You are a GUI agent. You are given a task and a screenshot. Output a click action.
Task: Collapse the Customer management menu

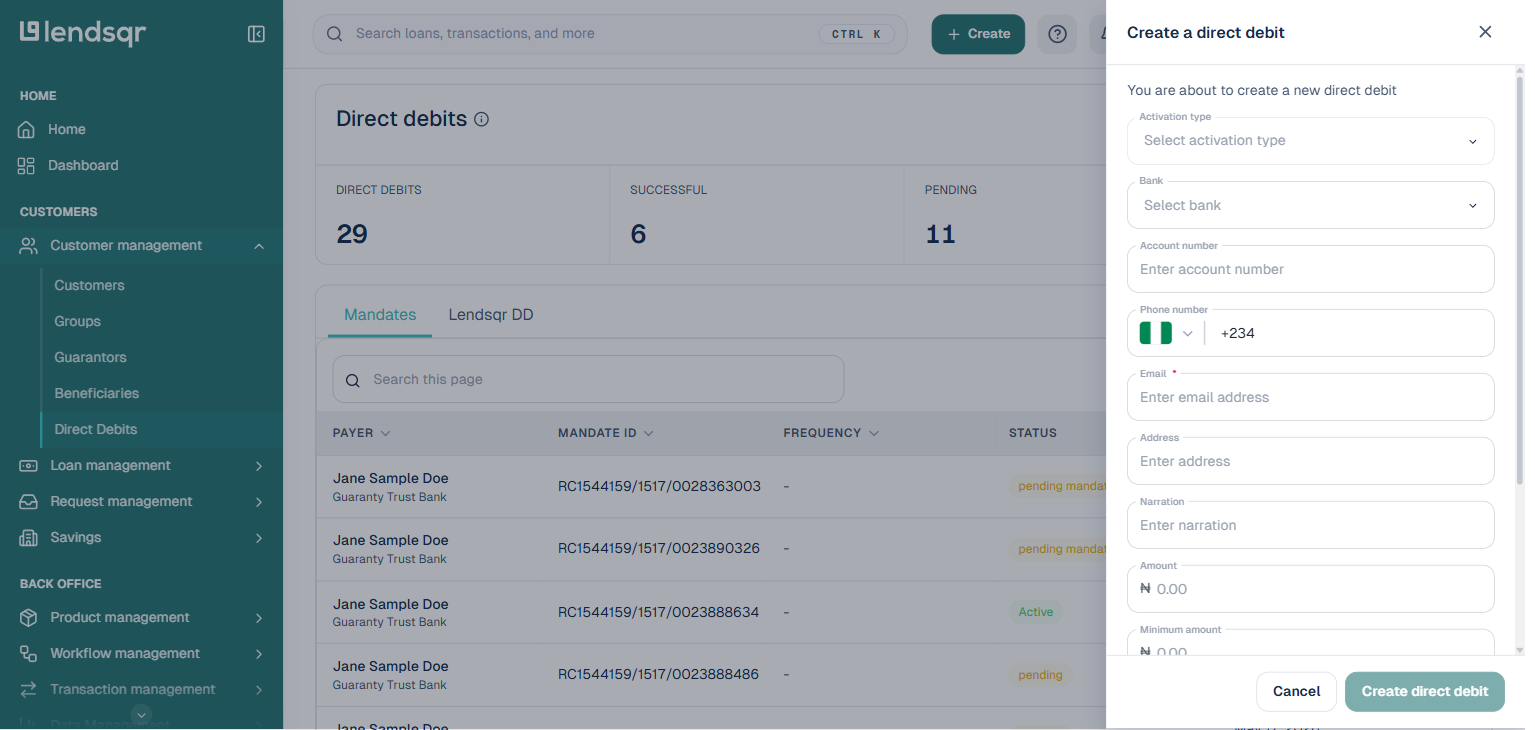[x=259, y=246]
